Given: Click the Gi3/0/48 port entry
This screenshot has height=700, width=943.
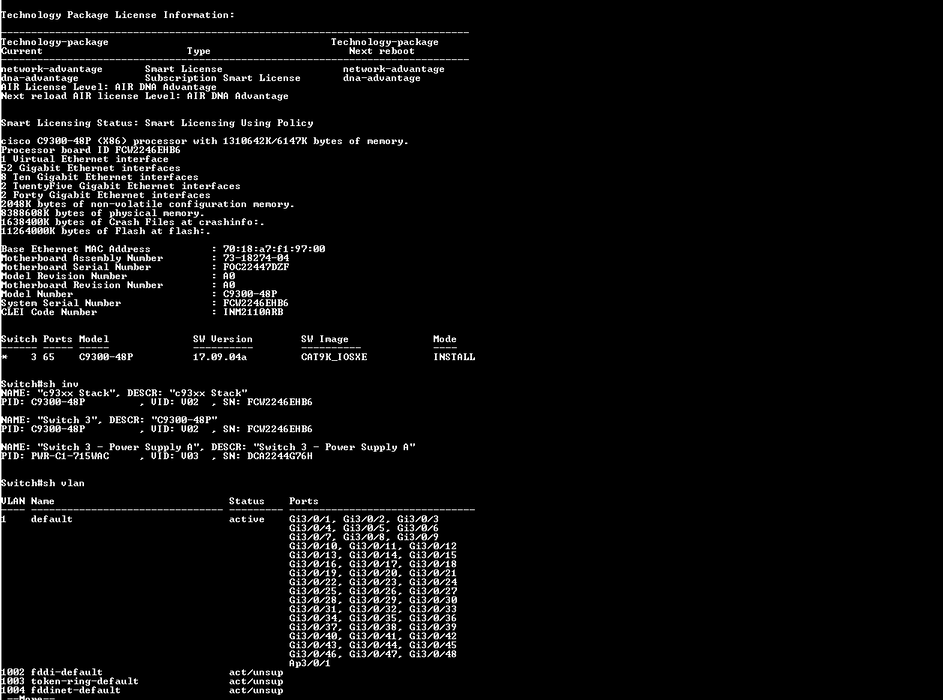Looking at the screenshot, I should tap(433, 654).
